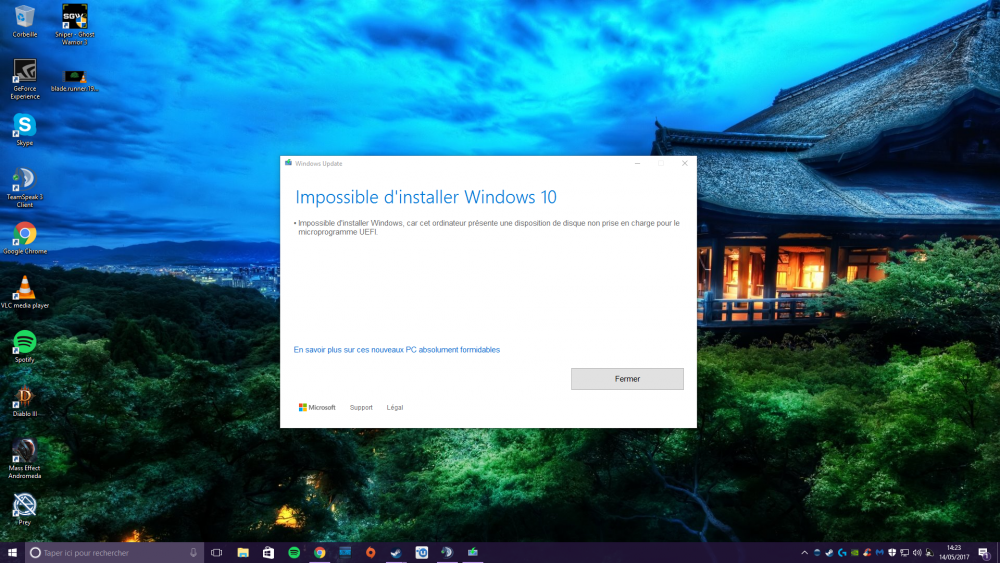Select the blade.runner video file icon
The height and width of the screenshot is (563, 1000).
(75, 81)
